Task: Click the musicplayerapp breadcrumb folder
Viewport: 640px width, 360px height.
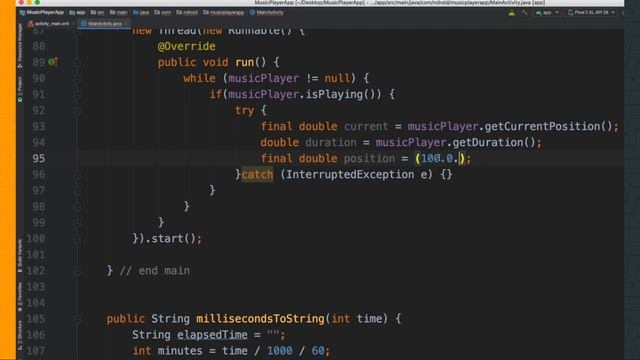Action: tap(223, 13)
